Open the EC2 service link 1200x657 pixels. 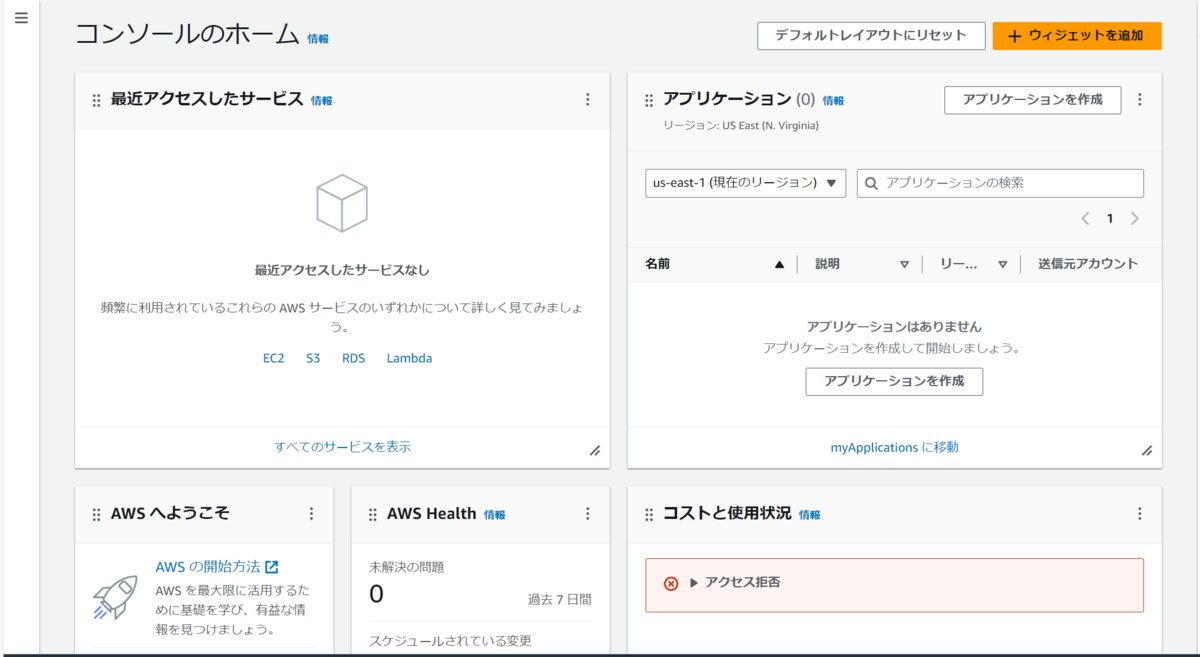point(274,358)
